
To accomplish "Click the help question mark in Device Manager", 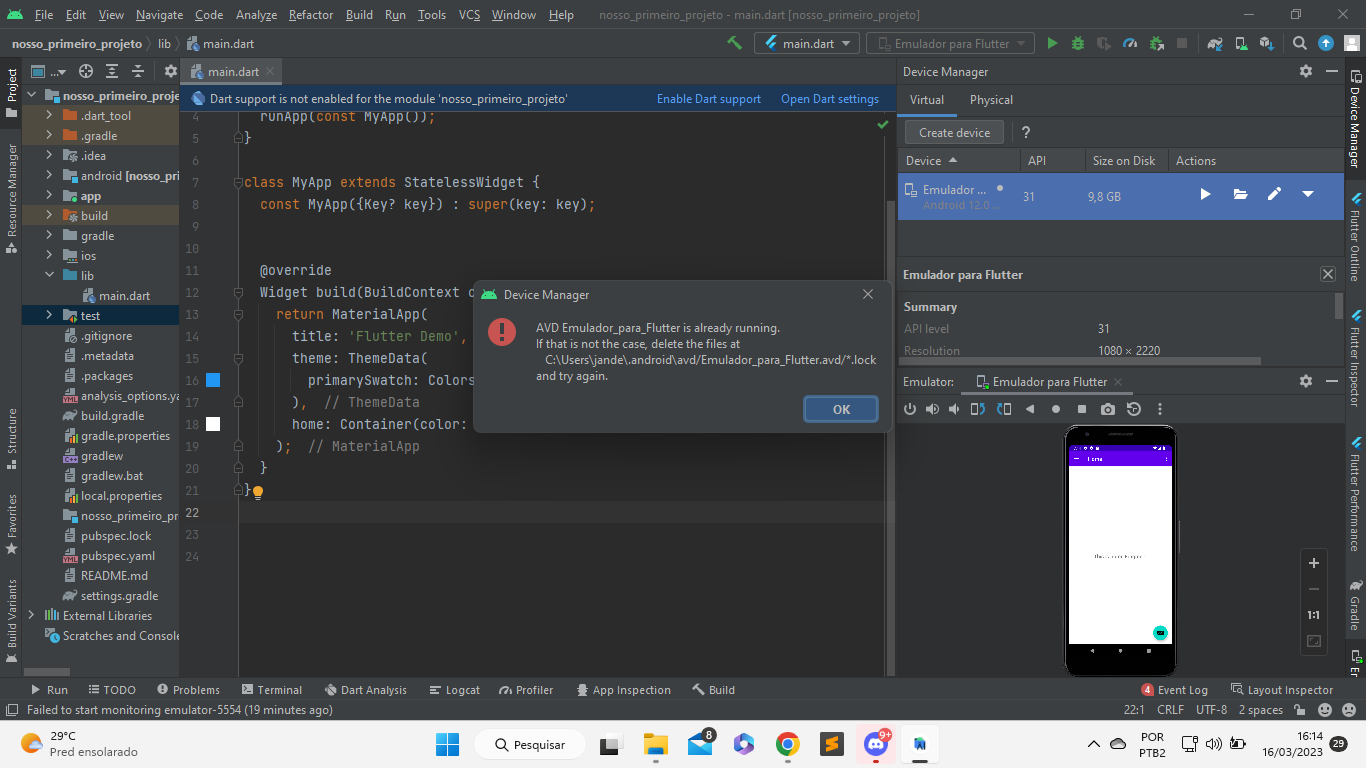I will (x=1026, y=132).
